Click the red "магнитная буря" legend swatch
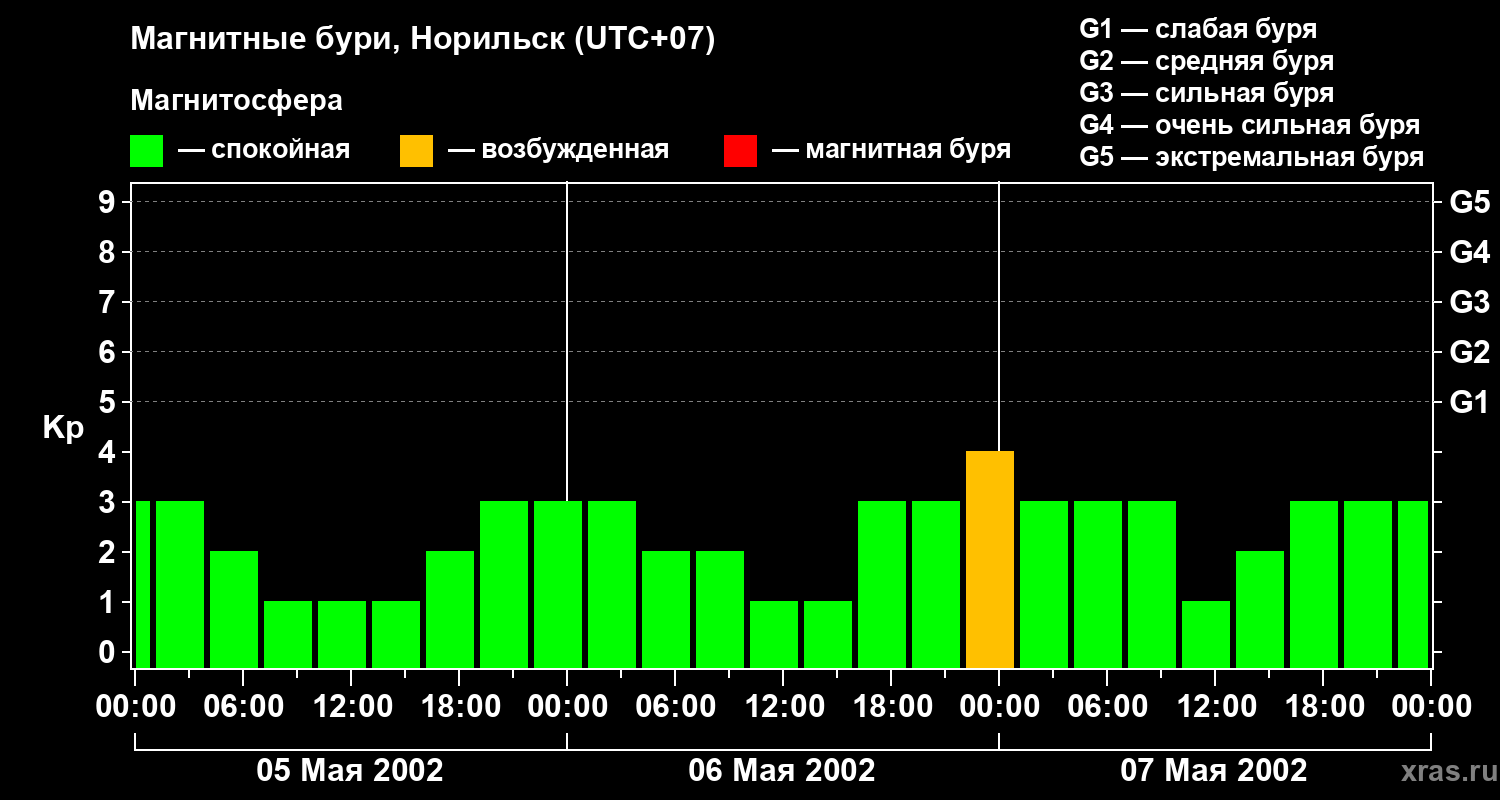Screen dimensions: 1500x800 [741, 151]
